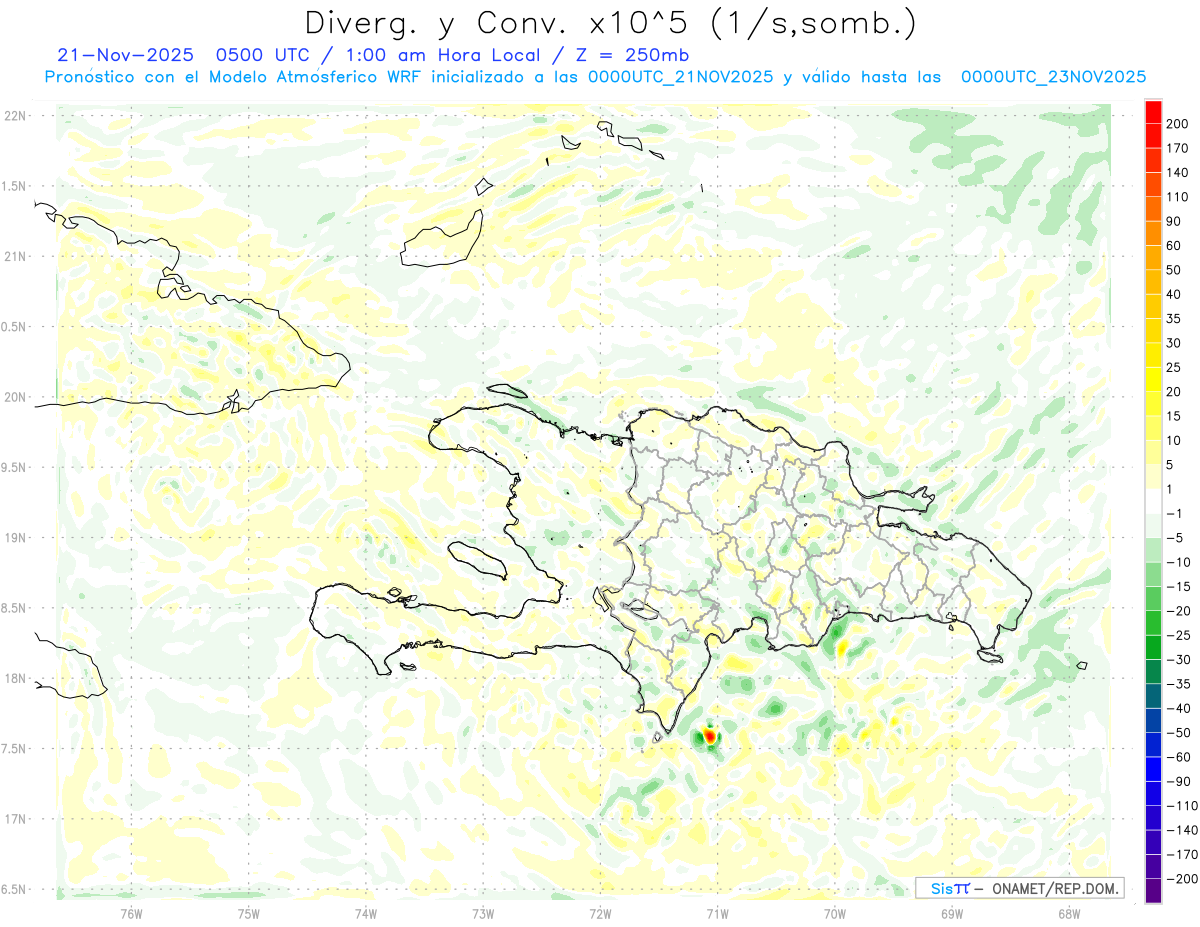Click the '20N' latitude label

coord(14,397)
